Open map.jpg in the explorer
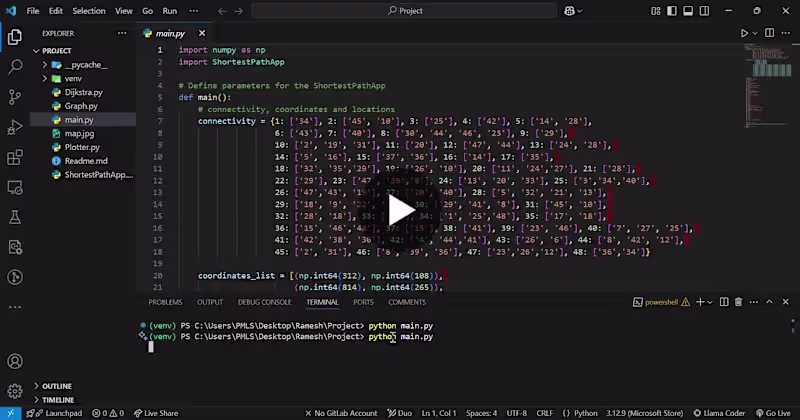 pyautogui.click(x=79, y=134)
